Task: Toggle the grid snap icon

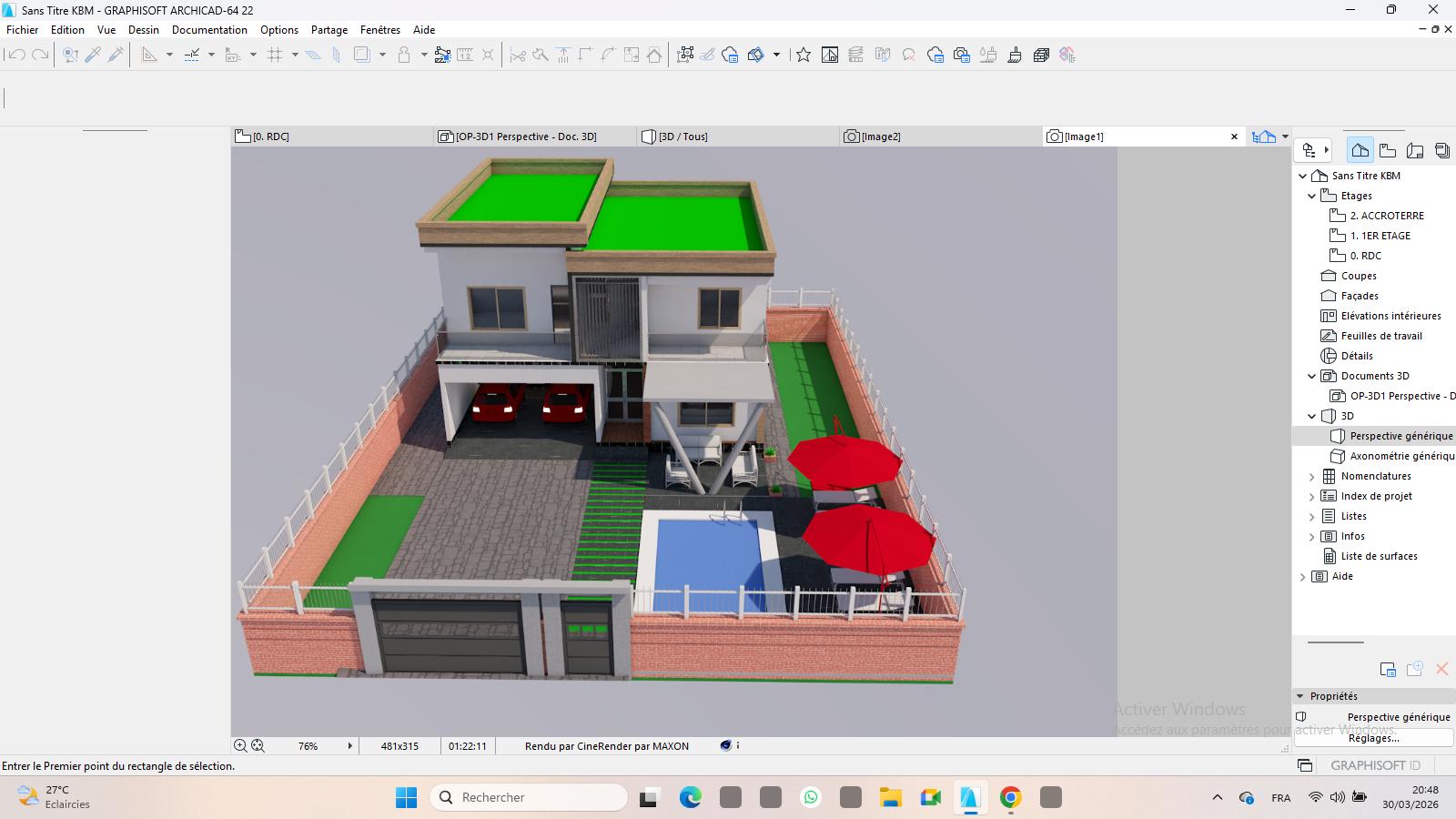Action: pos(275,56)
